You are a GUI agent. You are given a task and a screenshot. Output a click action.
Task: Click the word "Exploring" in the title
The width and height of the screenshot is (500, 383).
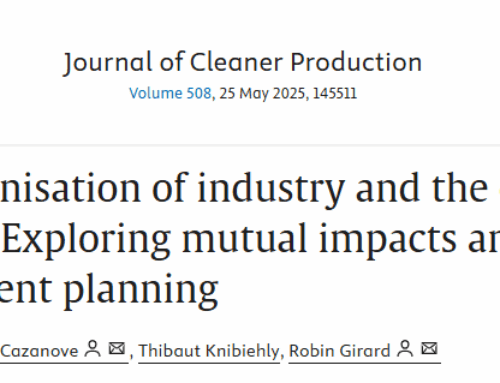tap(86, 240)
